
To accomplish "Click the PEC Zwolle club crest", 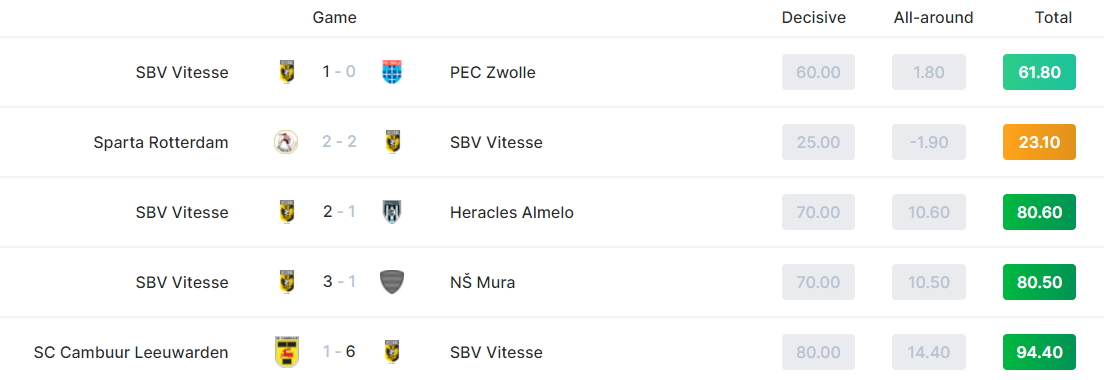I will (391, 72).
